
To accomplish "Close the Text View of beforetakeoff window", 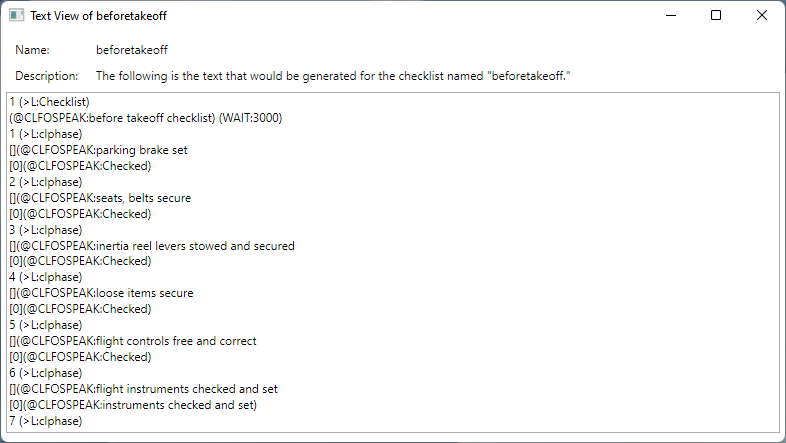I will click(x=761, y=16).
